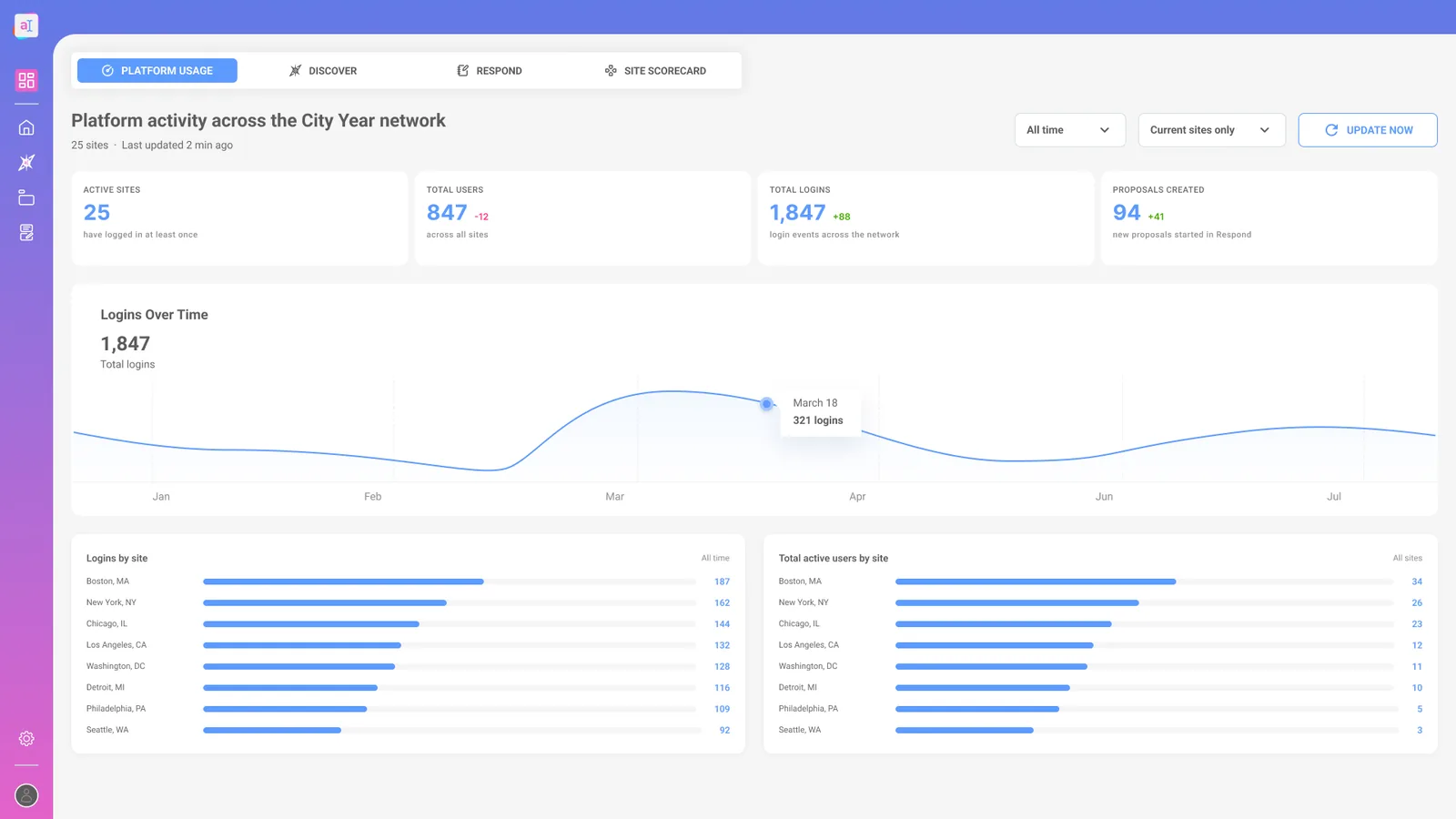
Task: Go to home icon in sidebar
Action: tap(26, 127)
